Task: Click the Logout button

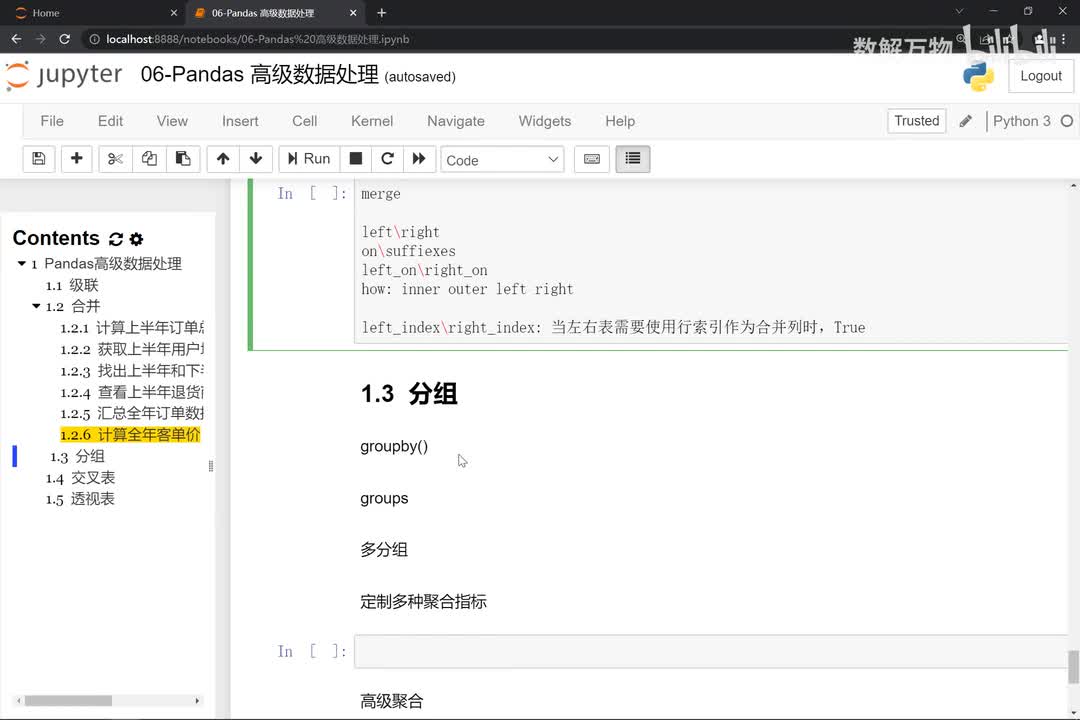Action: click(1041, 76)
